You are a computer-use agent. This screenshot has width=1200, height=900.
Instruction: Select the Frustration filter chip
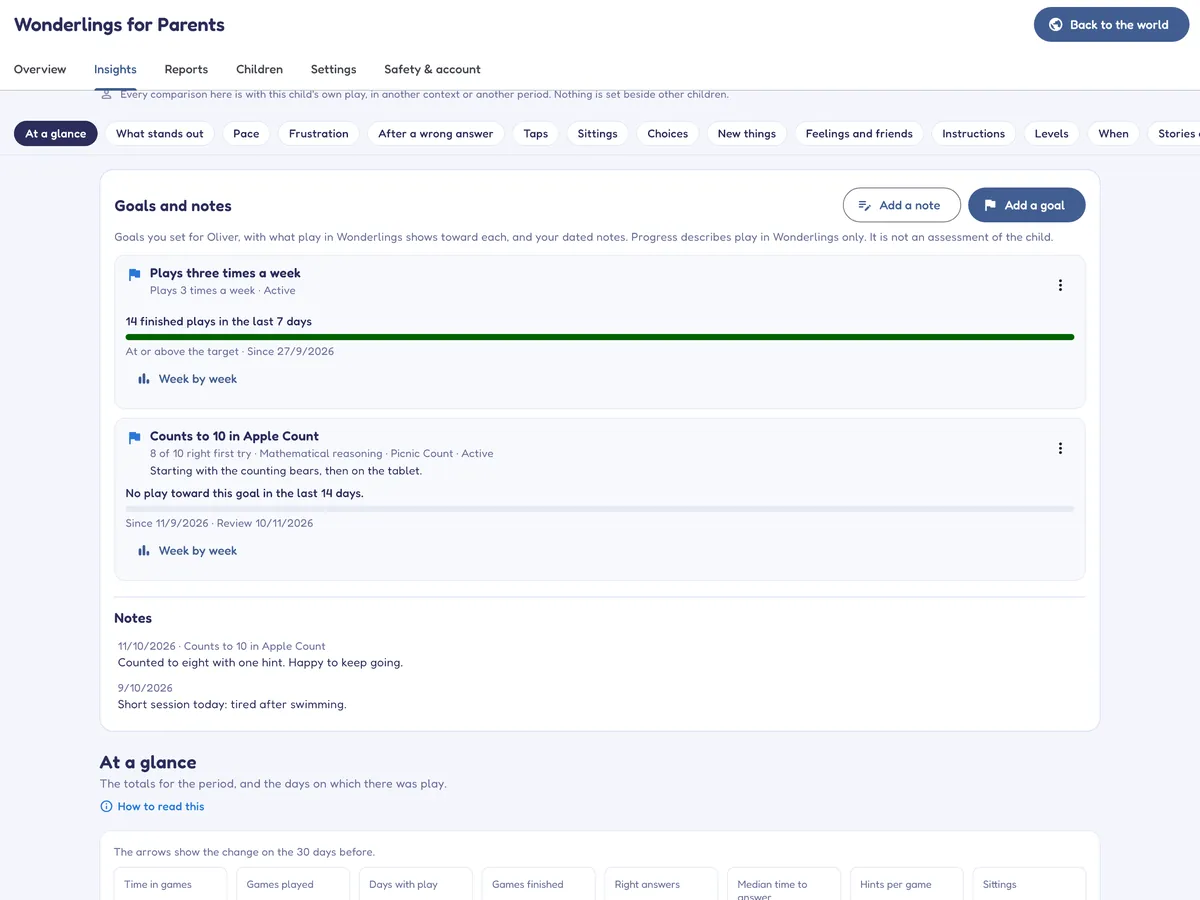click(x=319, y=134)
